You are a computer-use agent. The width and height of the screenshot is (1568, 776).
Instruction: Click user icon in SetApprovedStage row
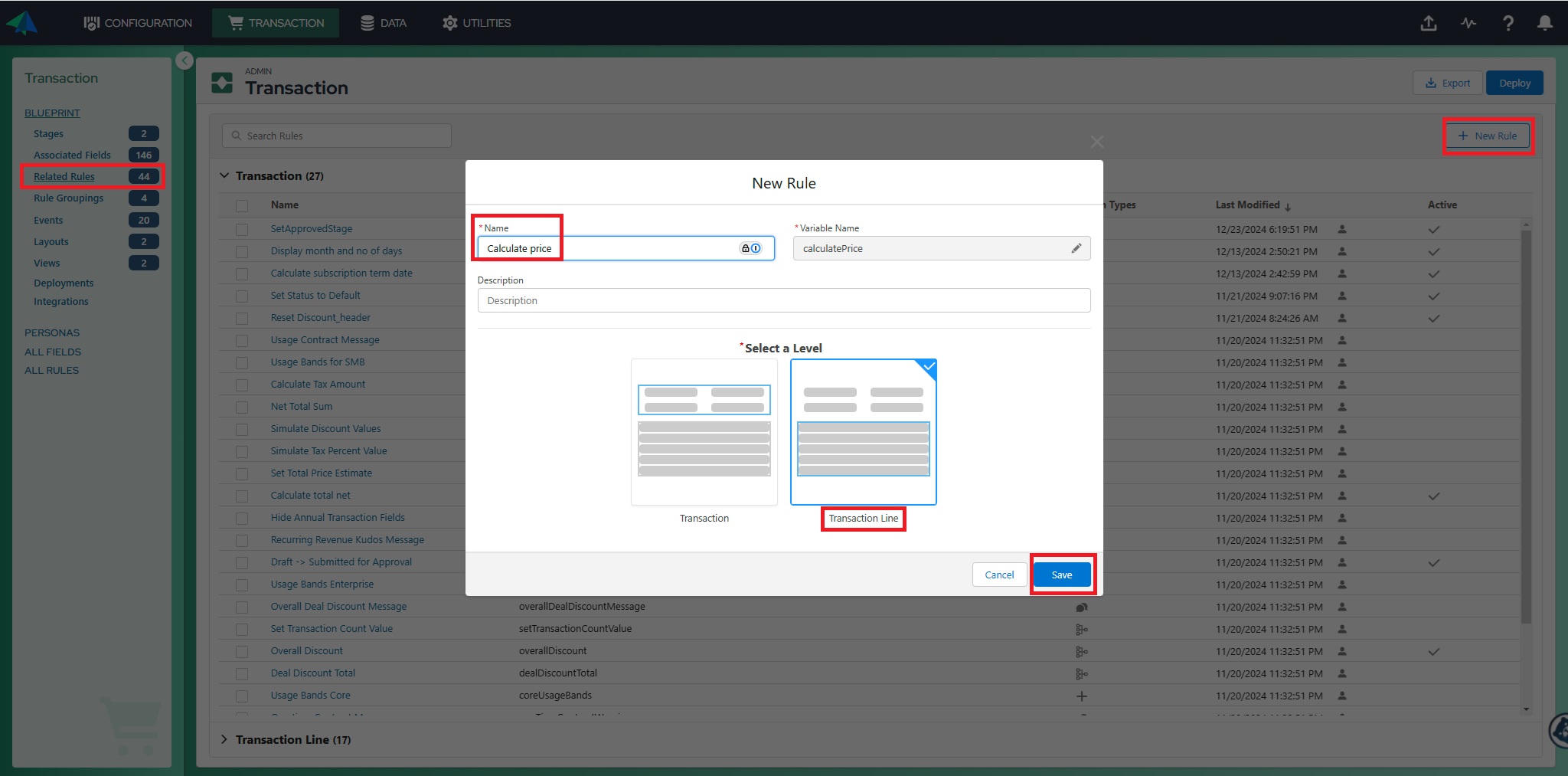click(x=1342, y=229)
